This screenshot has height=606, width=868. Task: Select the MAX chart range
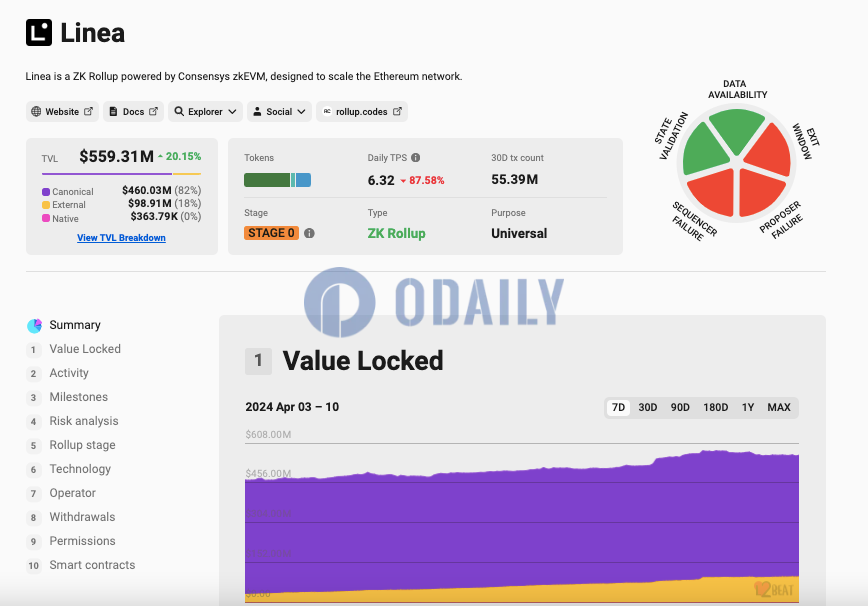[x=779, y=407]
